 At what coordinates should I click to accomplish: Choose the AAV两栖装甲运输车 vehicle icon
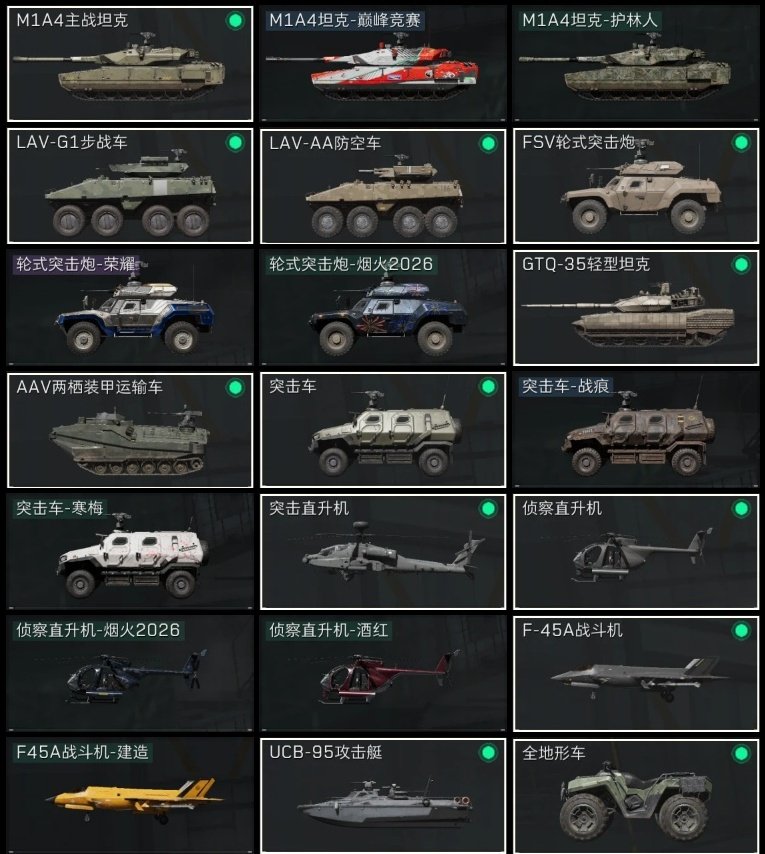tap(130, 442)
